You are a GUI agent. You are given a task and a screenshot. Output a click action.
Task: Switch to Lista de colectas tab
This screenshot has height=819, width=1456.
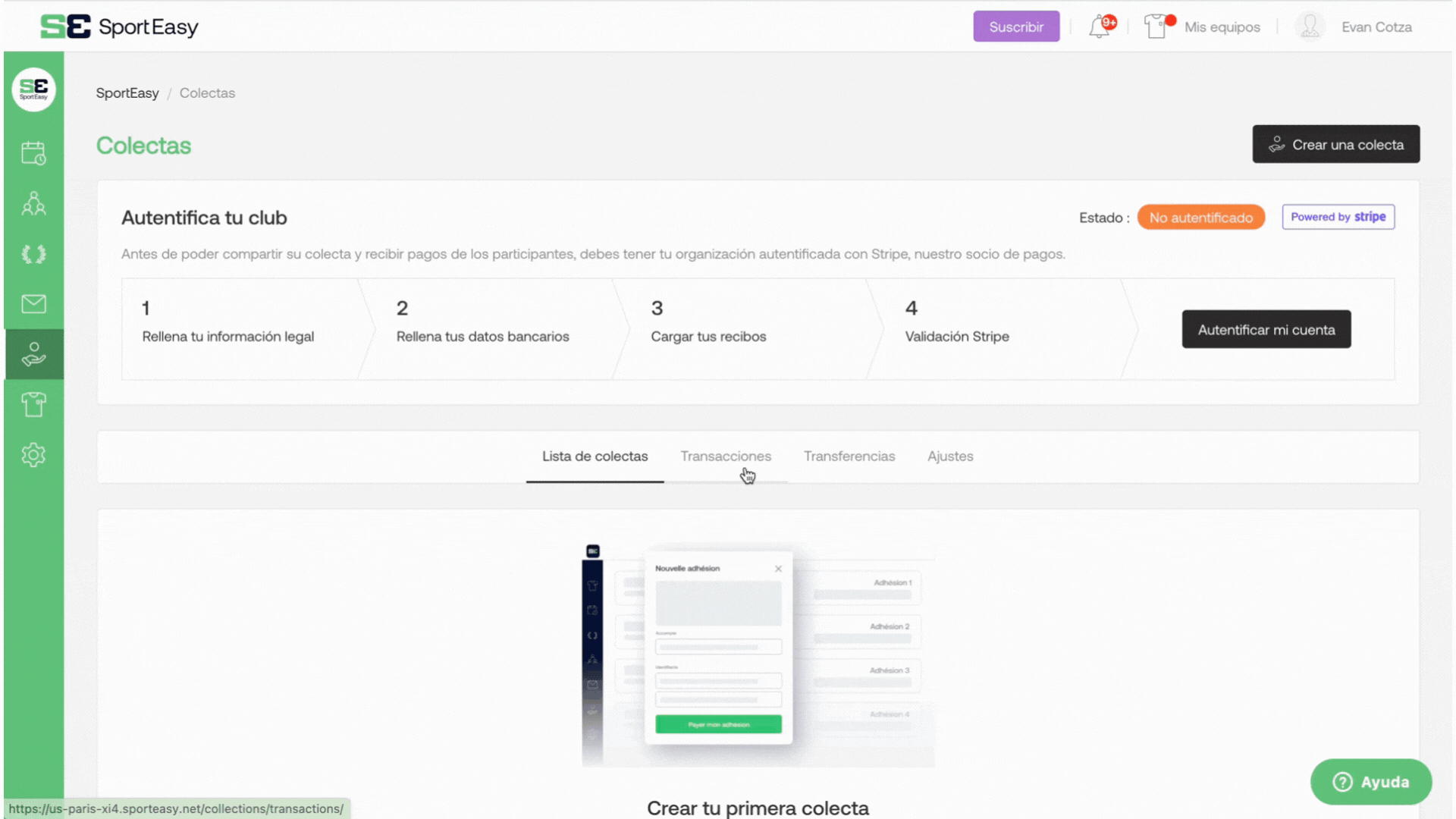[x=595, y=457]
